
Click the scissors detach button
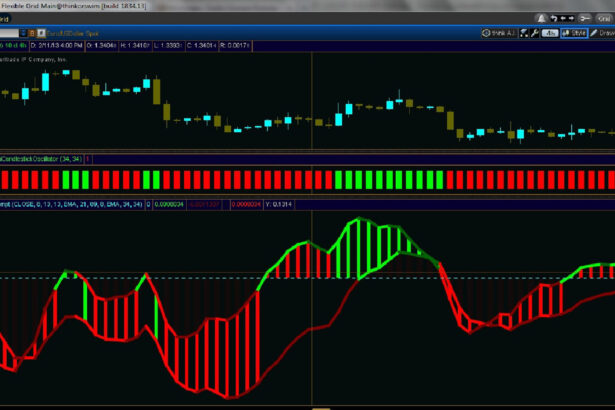coord(585,18)
